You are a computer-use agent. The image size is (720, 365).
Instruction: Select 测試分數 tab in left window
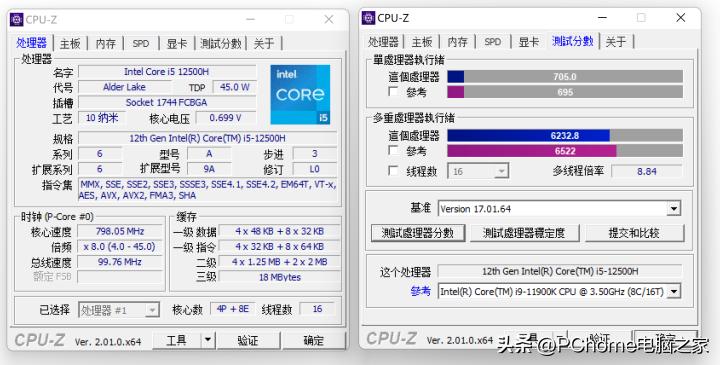pyautogui.click(x=221, y=44)
